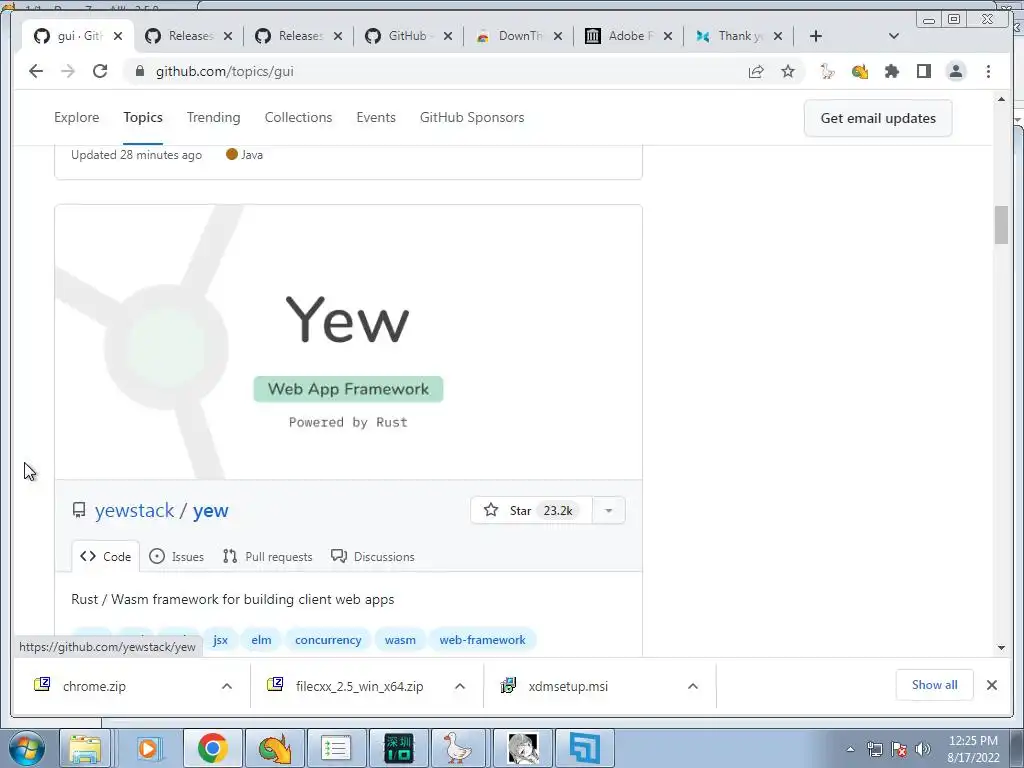Open Windows Explorer from the taskbar
The width and height of the screenshot is (1024, 768).
[x=86, y=748]
